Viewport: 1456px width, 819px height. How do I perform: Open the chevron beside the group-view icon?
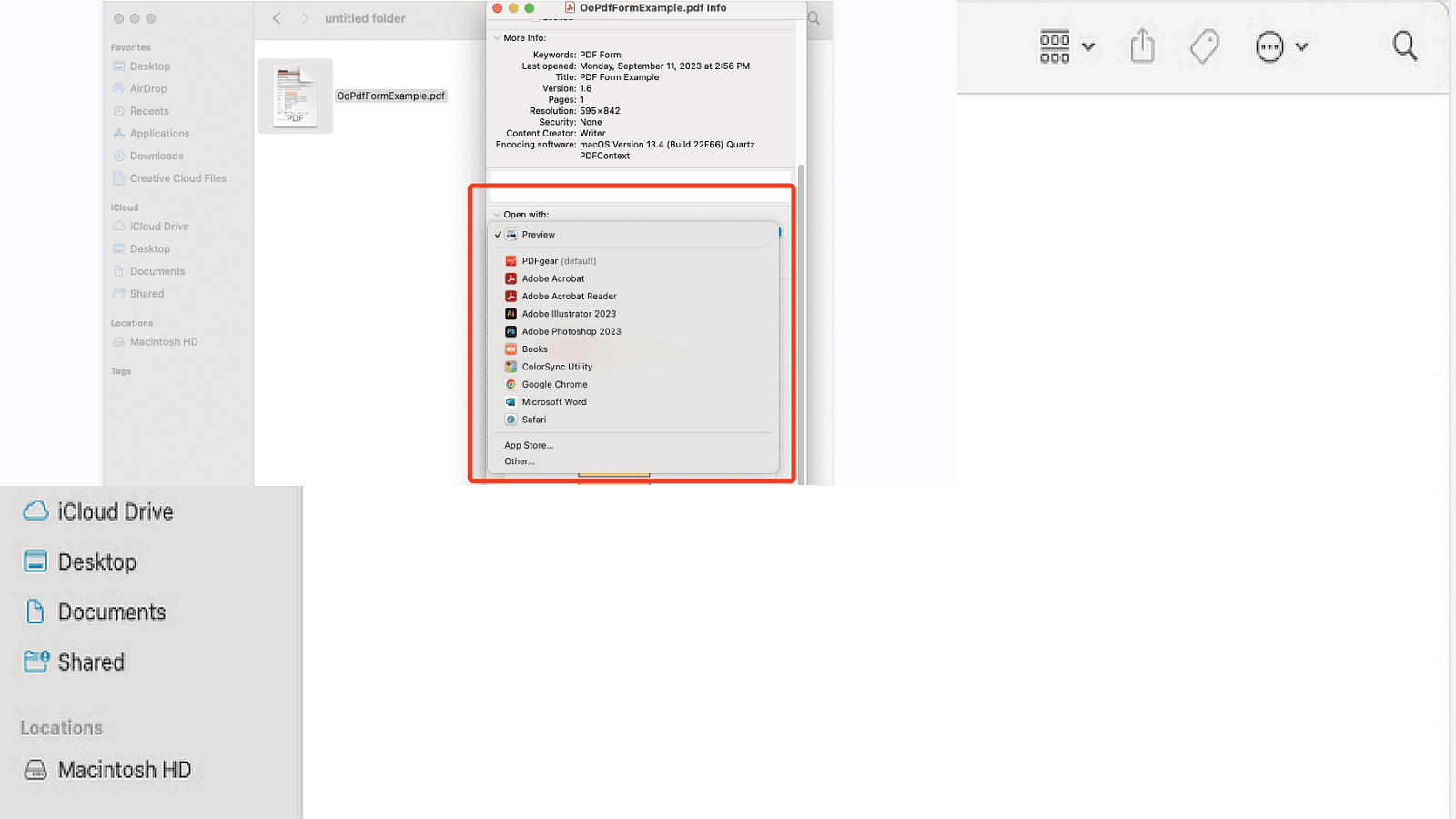(x=1088, y=46)
